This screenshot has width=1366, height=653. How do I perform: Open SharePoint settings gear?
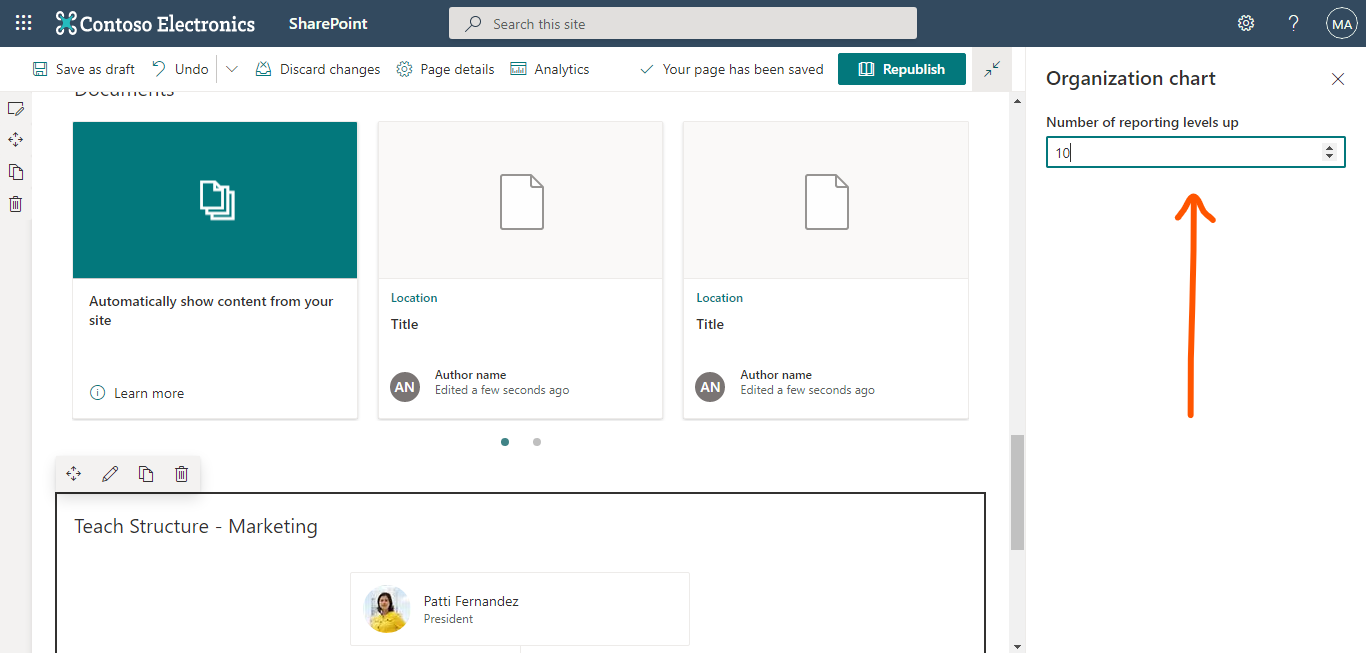click(x=1245, y=22)
